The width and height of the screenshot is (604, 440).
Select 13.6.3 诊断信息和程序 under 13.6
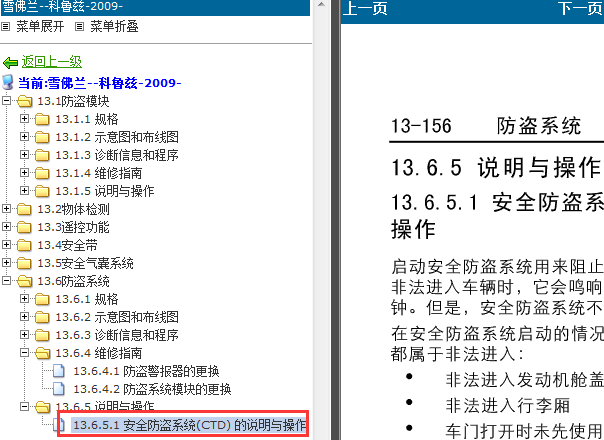(117, 336)
